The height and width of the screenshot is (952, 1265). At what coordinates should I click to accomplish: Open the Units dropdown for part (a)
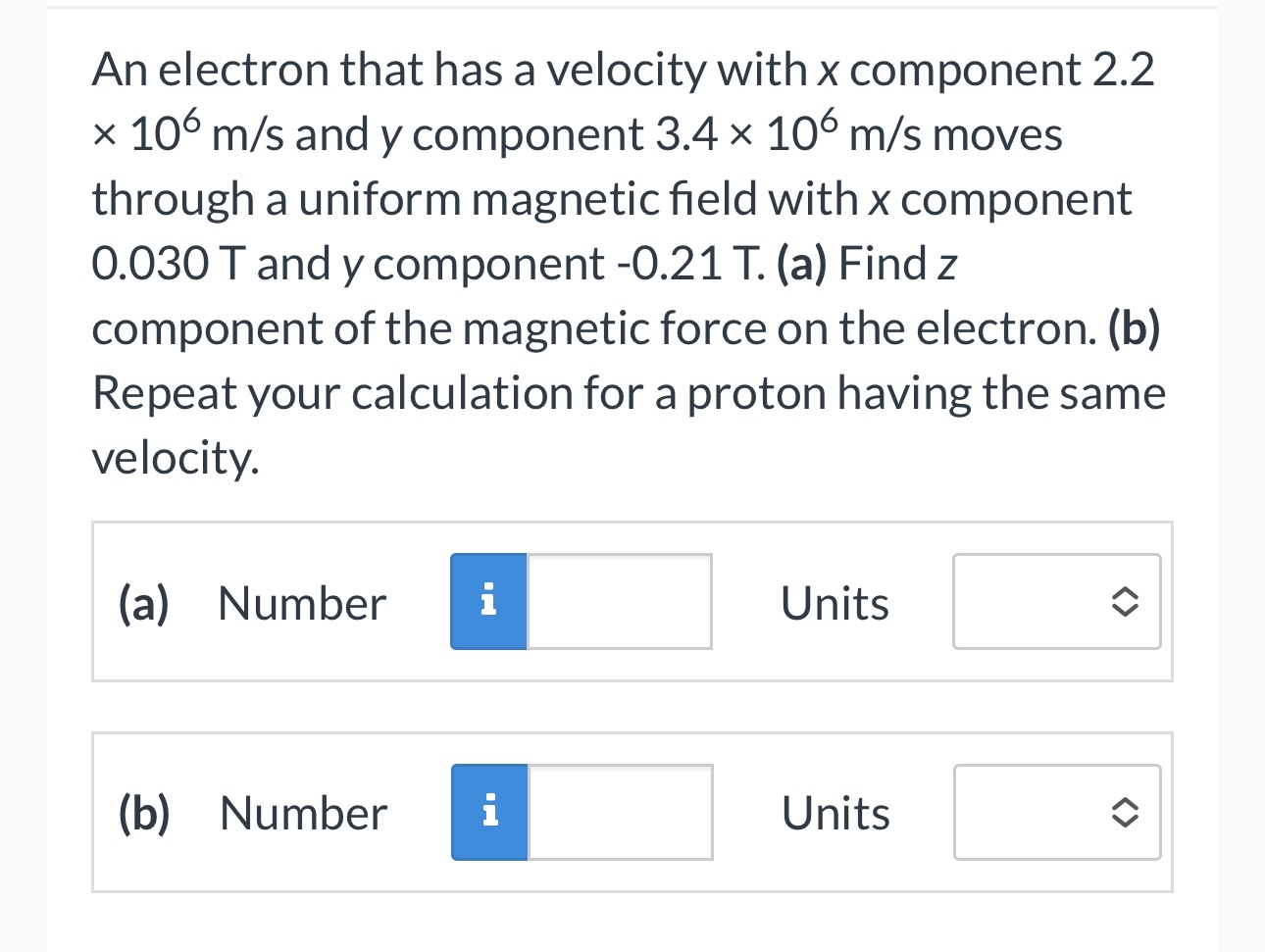click(1056, 602)
